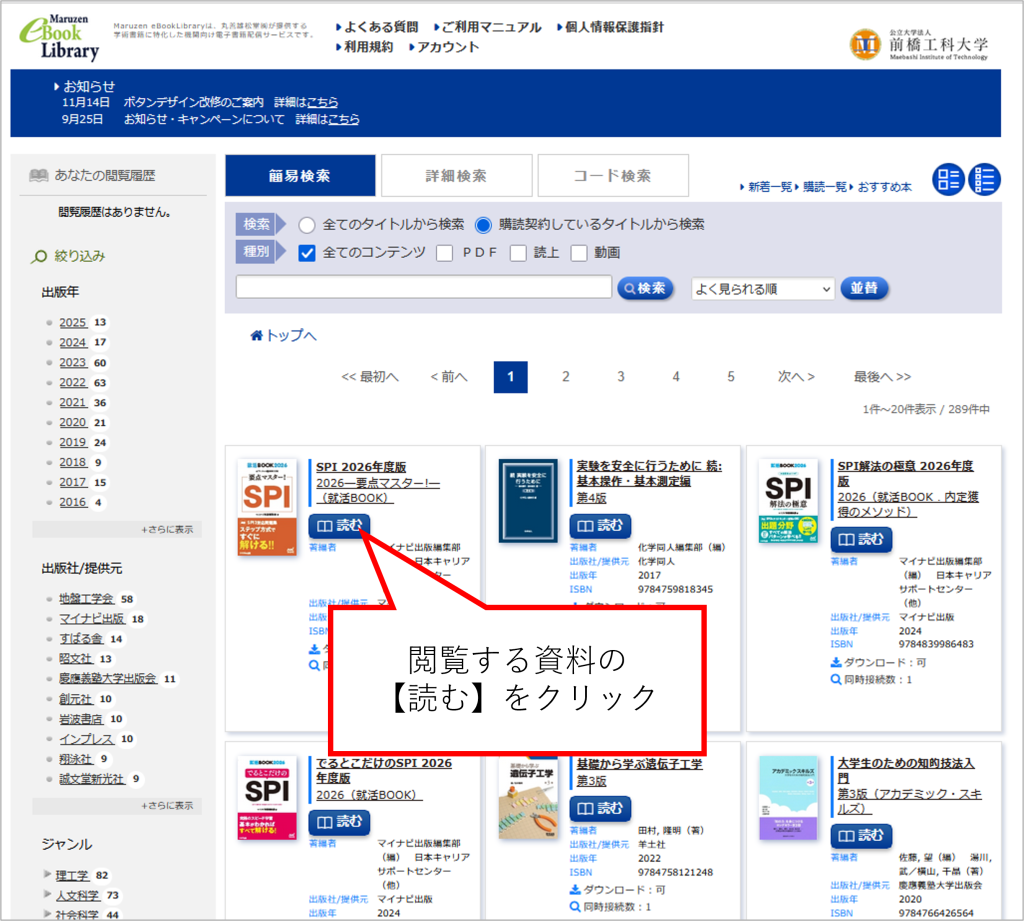The height and width of the screenshot is (921, 1024).
Task: Click 読む button for 基礎から学ぶ遺伝子工学
Action: [x=600, y=808]
